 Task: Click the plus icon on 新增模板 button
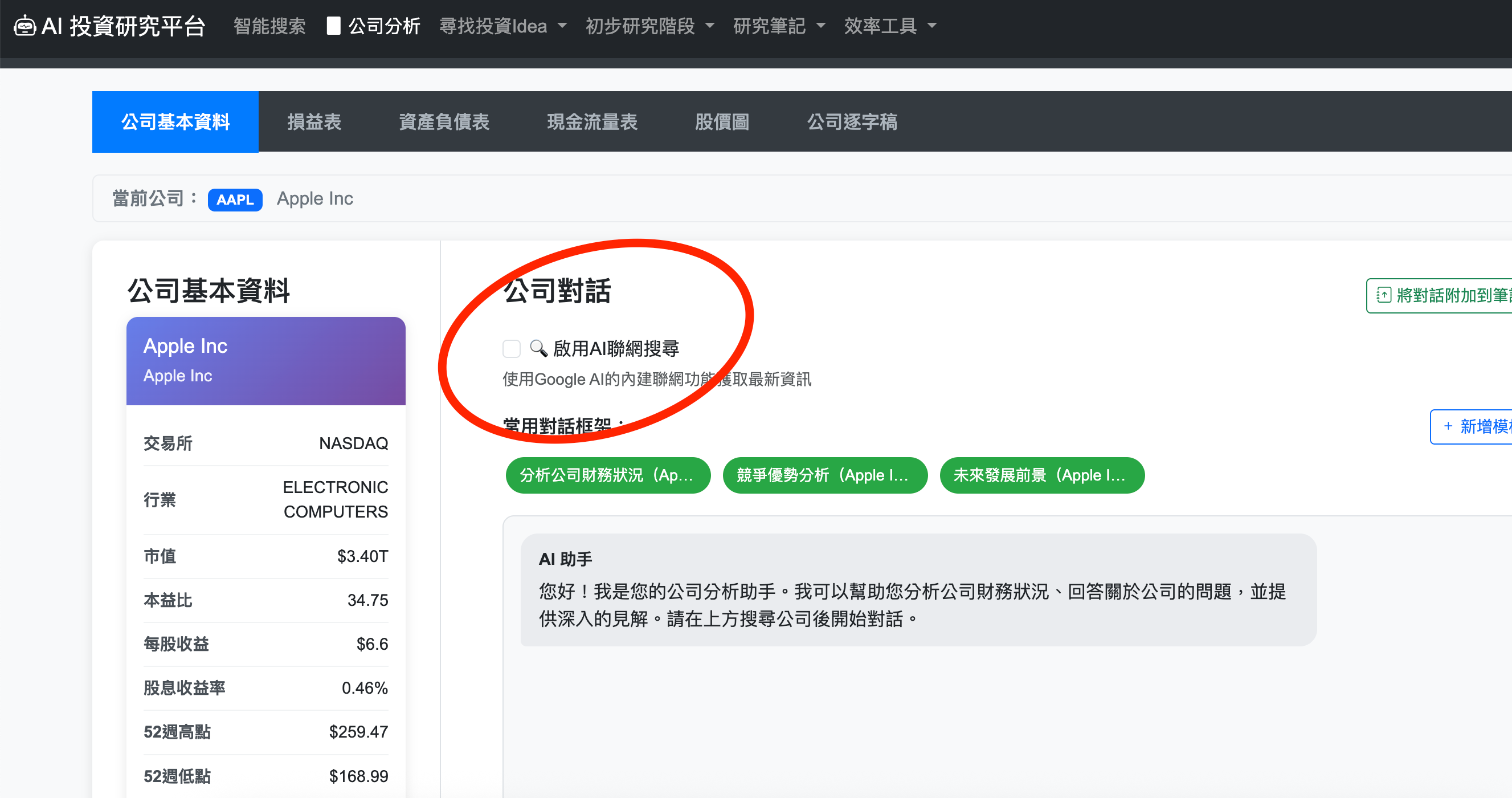pyautogui.click(x=1448, y=426)
